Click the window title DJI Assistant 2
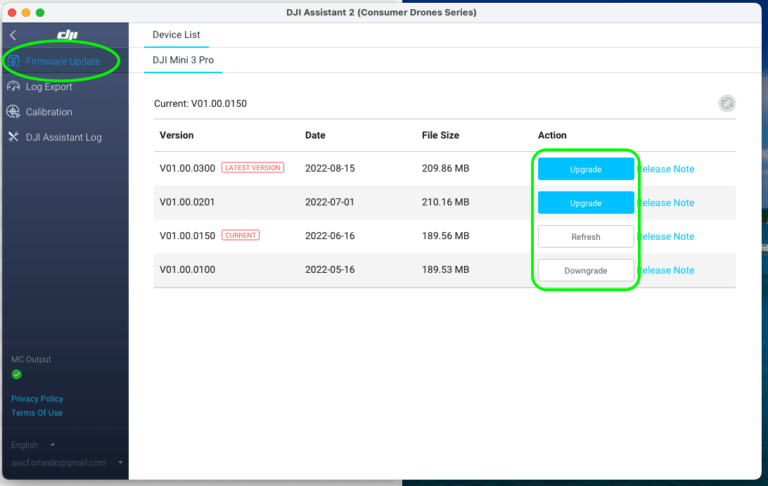 click(381, 12)
